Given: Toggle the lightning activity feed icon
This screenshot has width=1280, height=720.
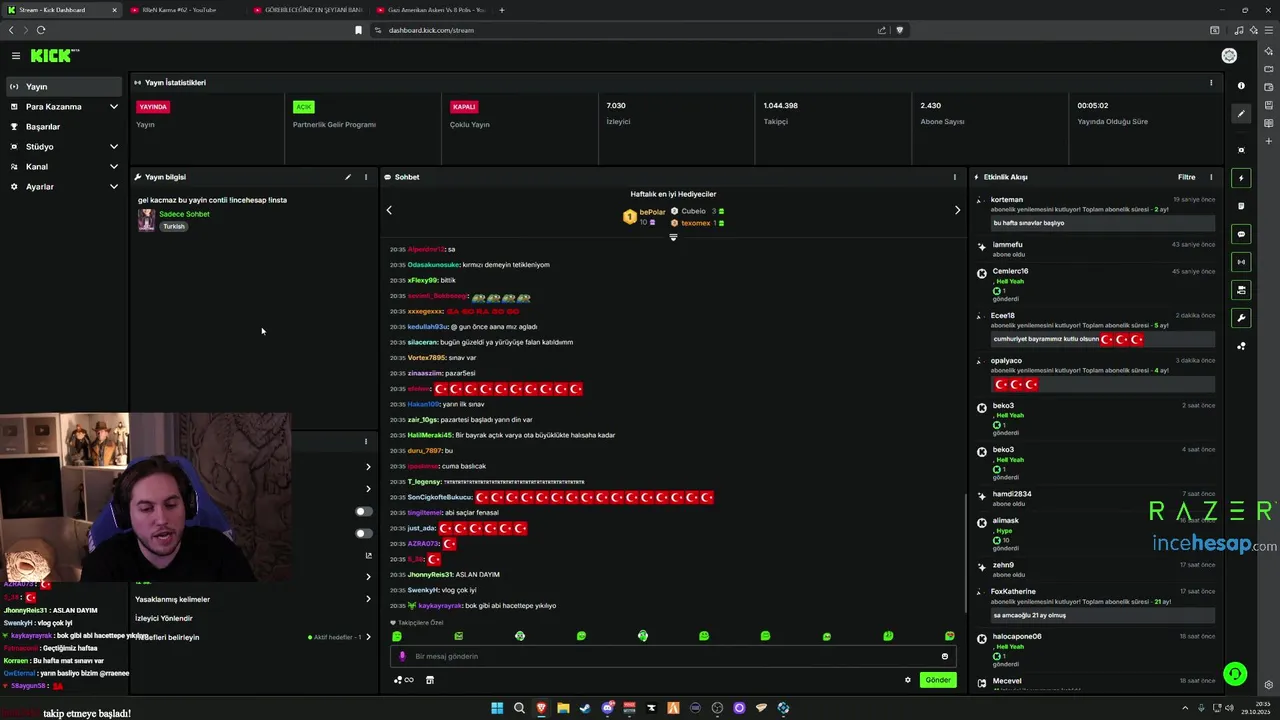Looking at the screenshot, I should (x=1241, y=178).
